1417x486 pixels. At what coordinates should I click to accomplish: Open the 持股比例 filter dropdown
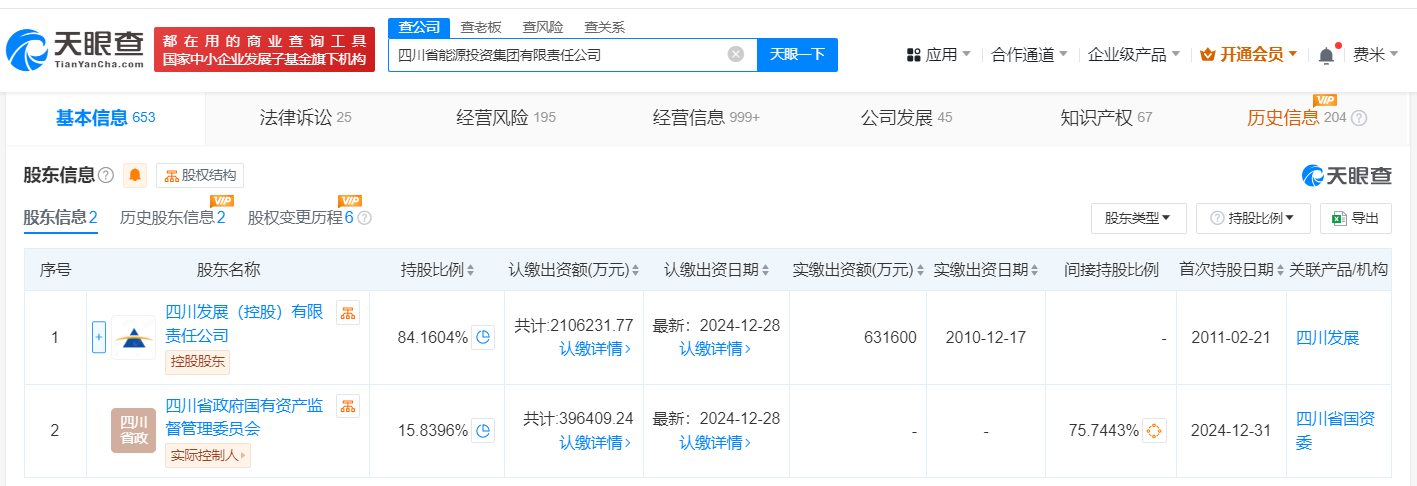tap(1253, 218)
